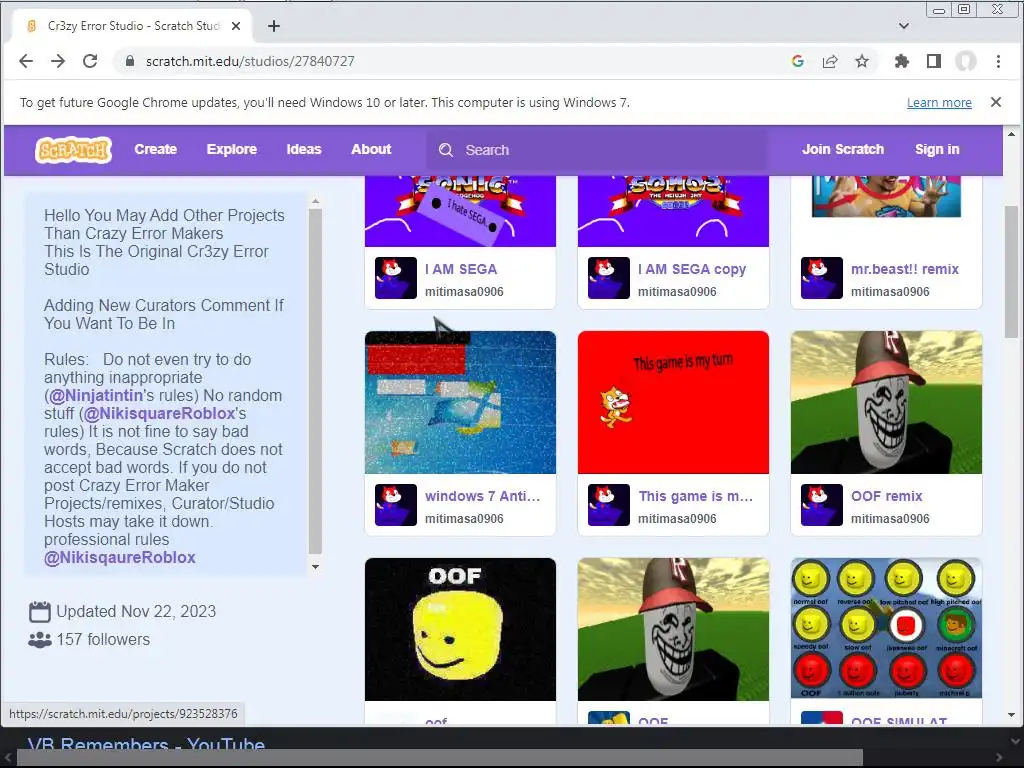
Task: Click the Chrome back arrow
Action: tap(26, 61)
